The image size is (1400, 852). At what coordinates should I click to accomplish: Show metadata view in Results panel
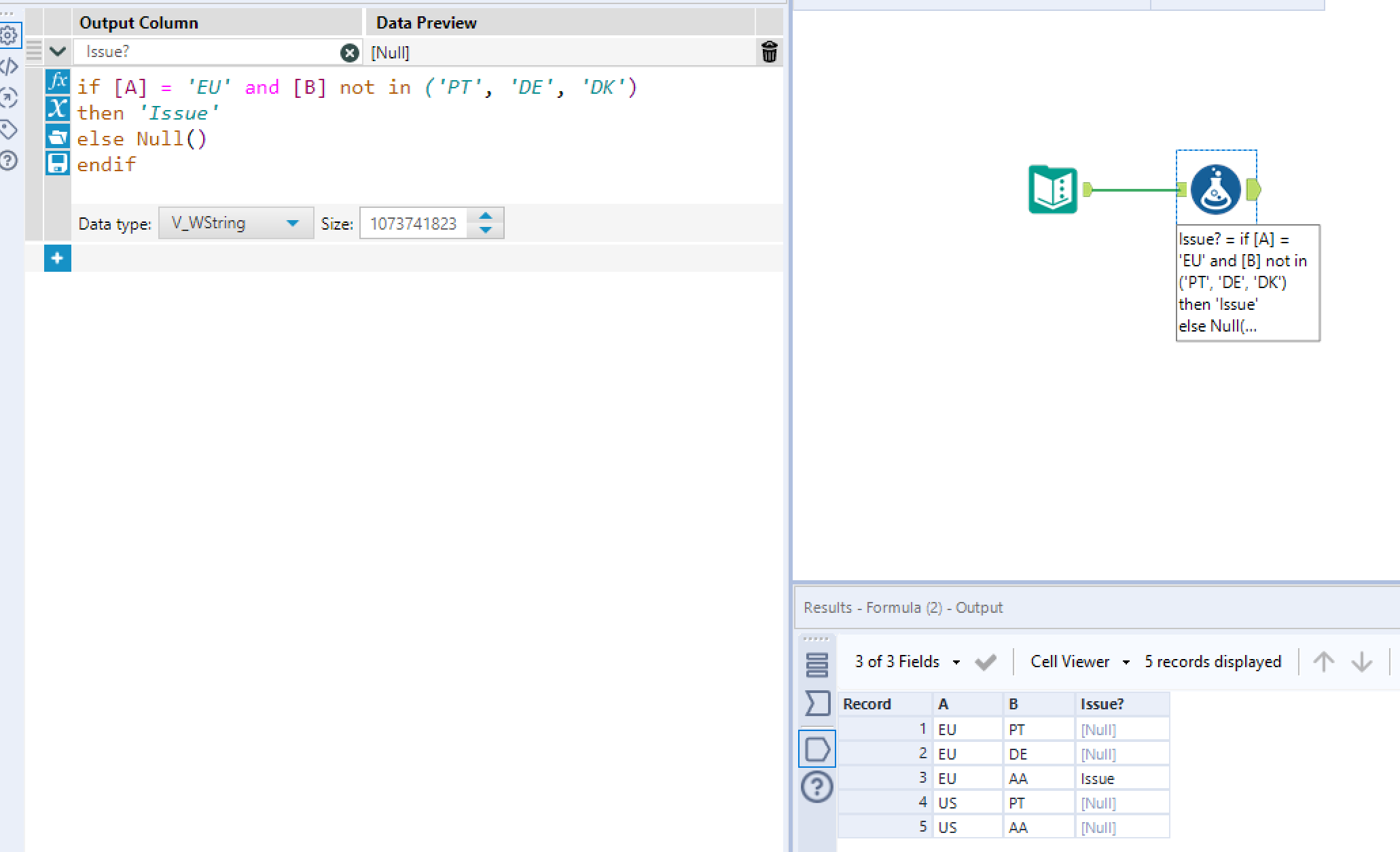point(817,703)
